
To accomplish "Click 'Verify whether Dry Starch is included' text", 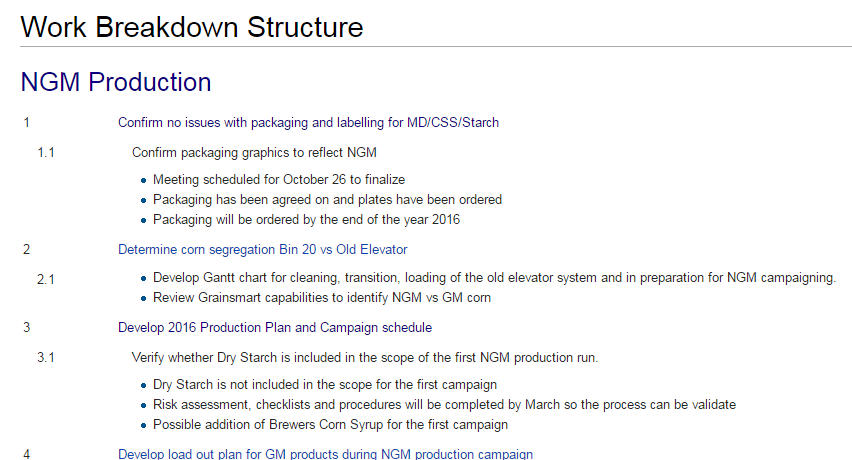I will coord(365,358).
